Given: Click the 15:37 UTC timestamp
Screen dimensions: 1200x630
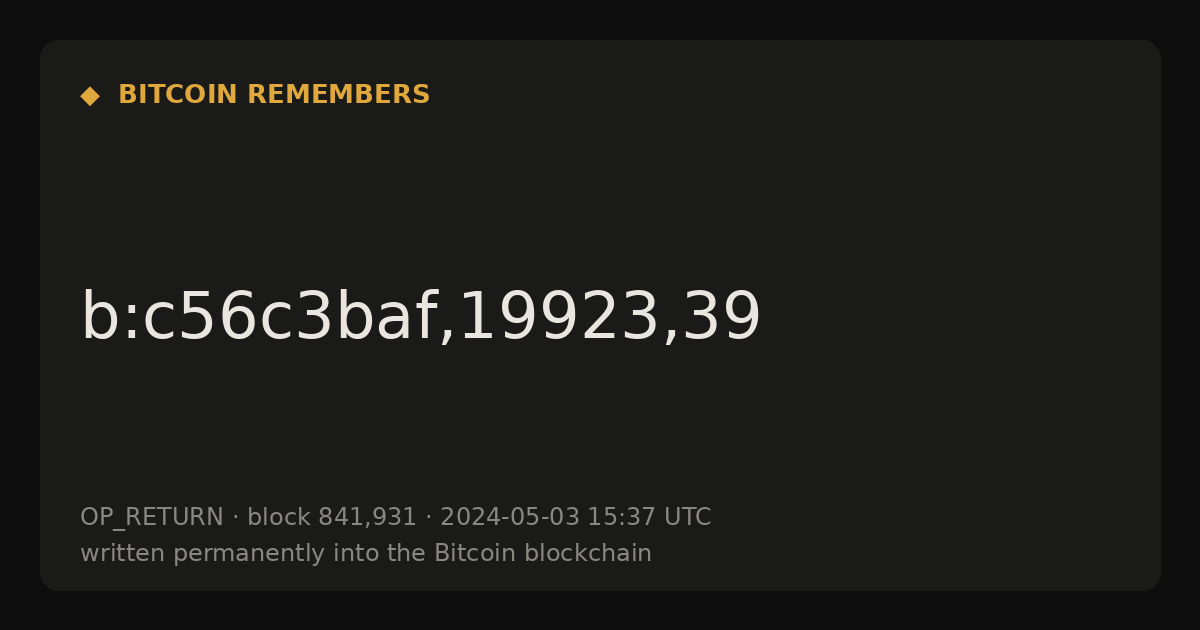Looking at the screenshot, I should (x=649, y=518).
